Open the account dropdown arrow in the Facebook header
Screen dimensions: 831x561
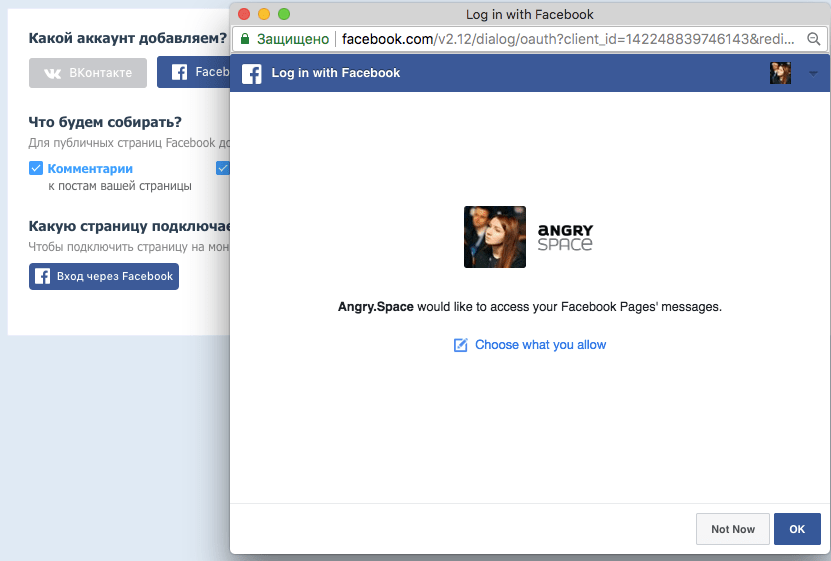(813, 74)
